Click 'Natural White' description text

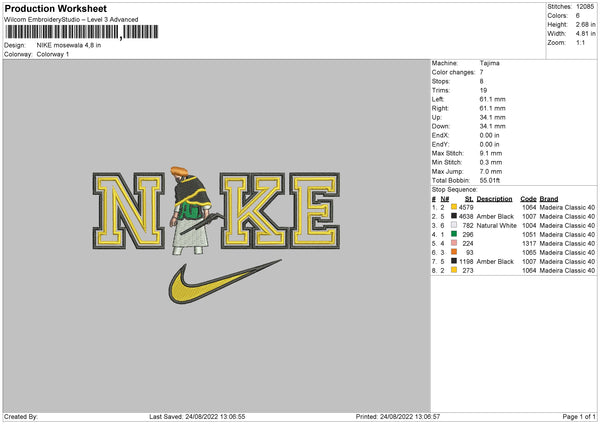click(497, 225)
